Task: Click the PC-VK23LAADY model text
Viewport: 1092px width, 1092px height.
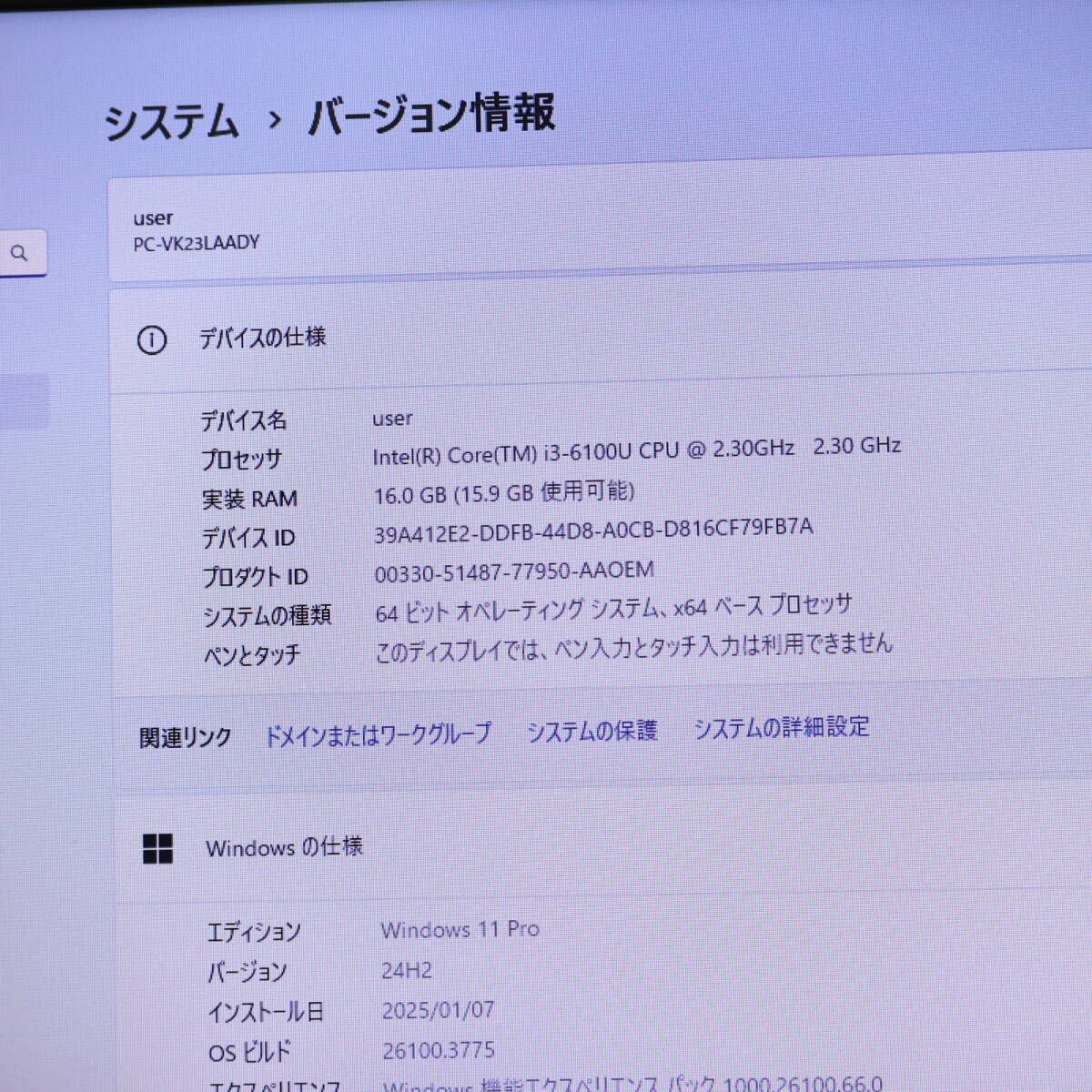Action: [196, 244]
